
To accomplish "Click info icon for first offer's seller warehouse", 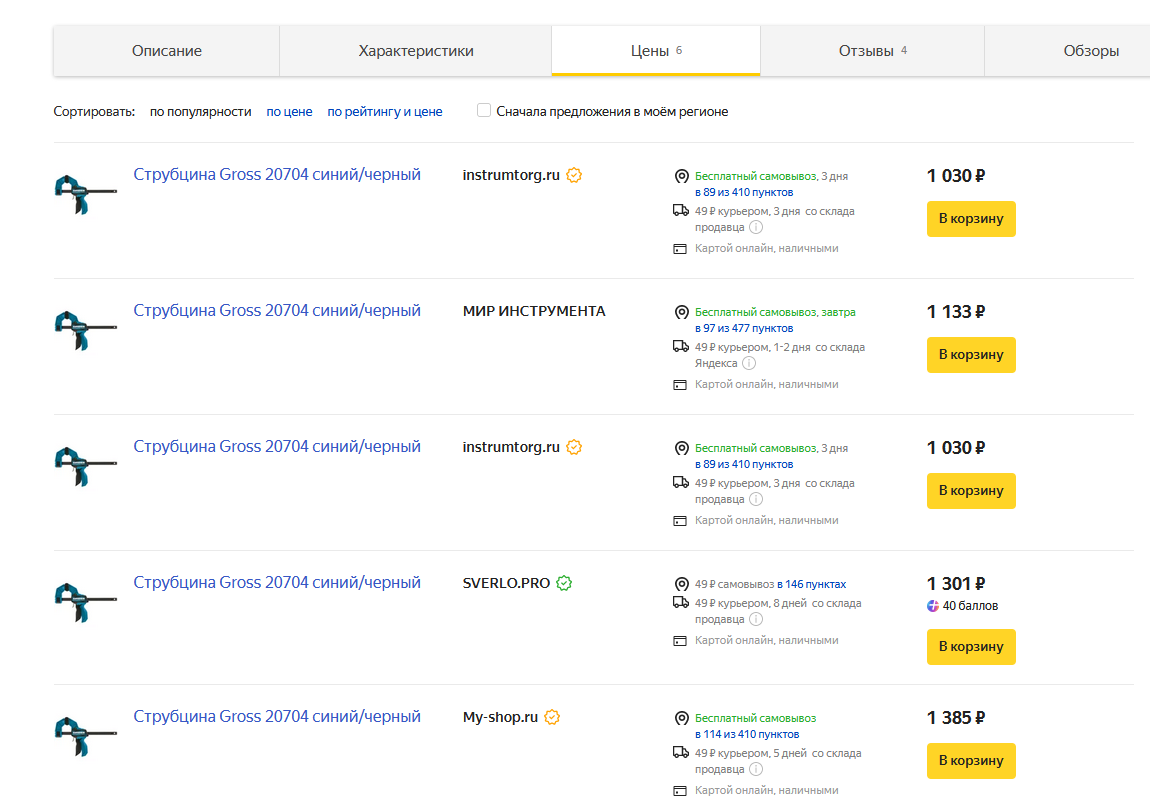I will point(756,228).
